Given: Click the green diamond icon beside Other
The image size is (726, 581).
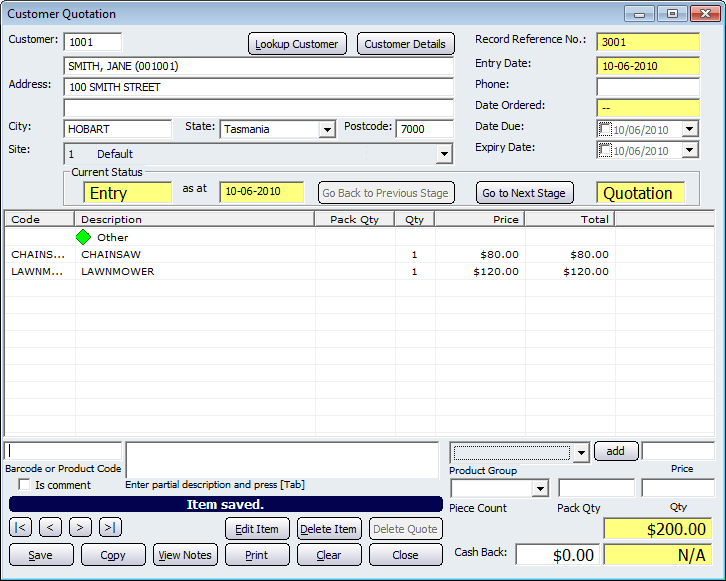Looking at the screenshot, I should [83, 237].
